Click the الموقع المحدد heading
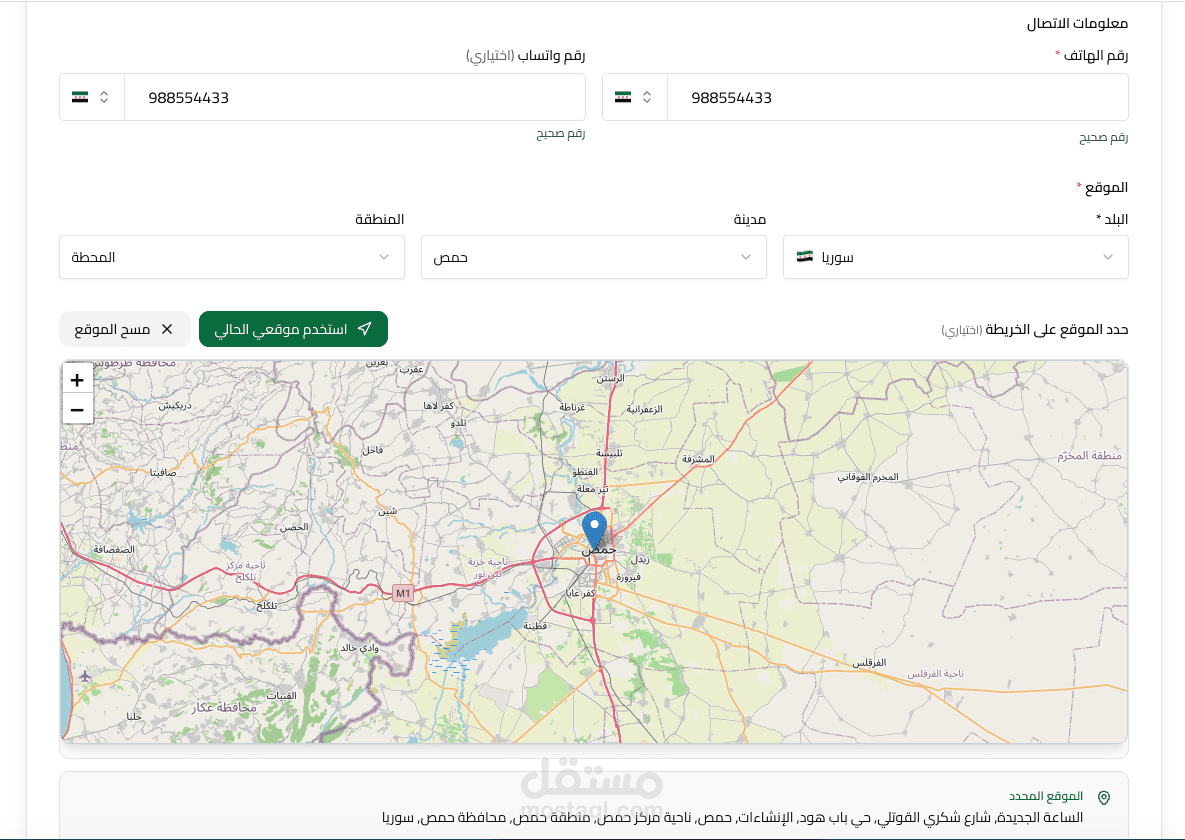Image resolution: width=1185 pixels, height=840 pixels. point(1046,796)
